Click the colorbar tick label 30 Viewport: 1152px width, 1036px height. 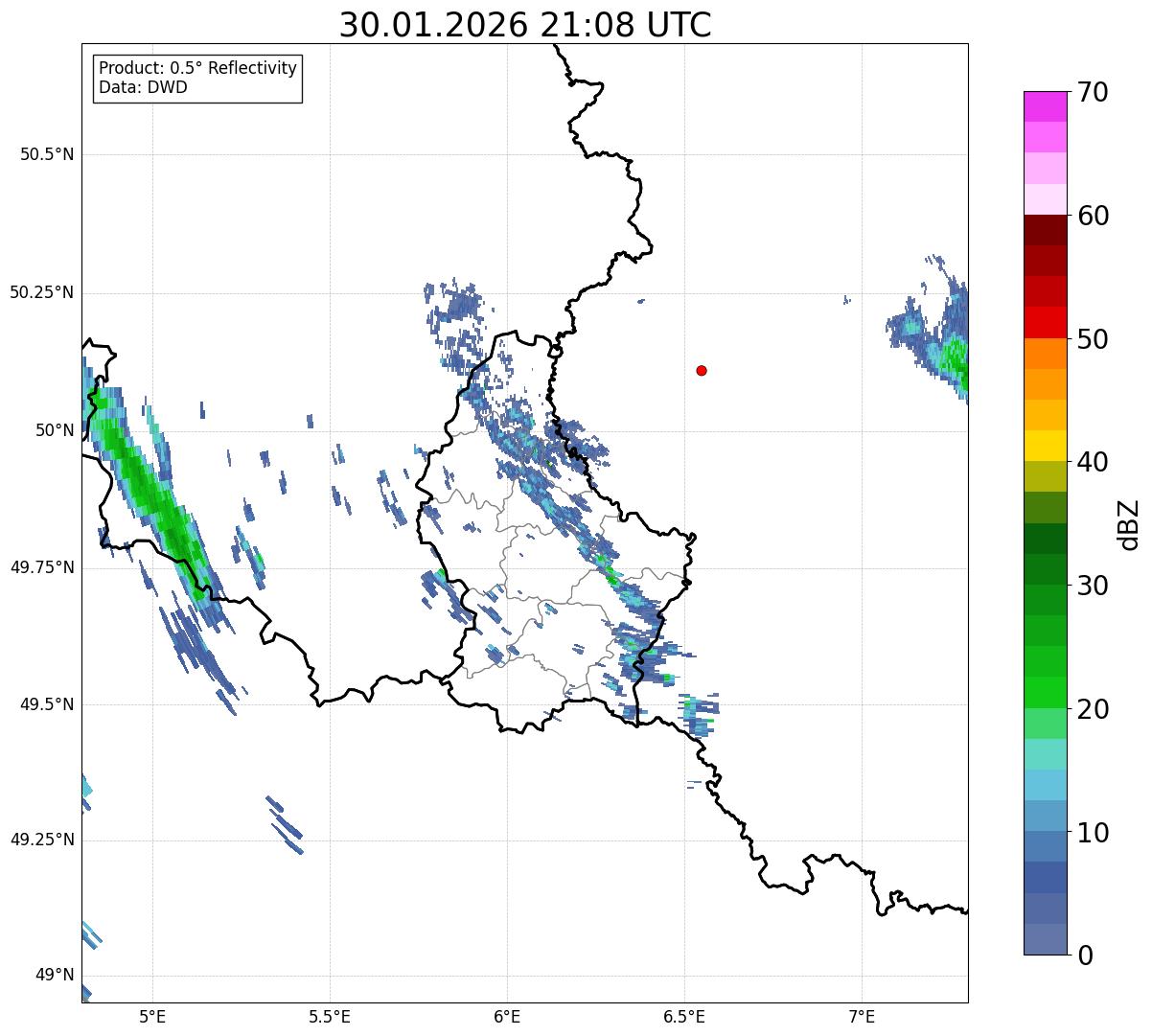coord(1093,586)
